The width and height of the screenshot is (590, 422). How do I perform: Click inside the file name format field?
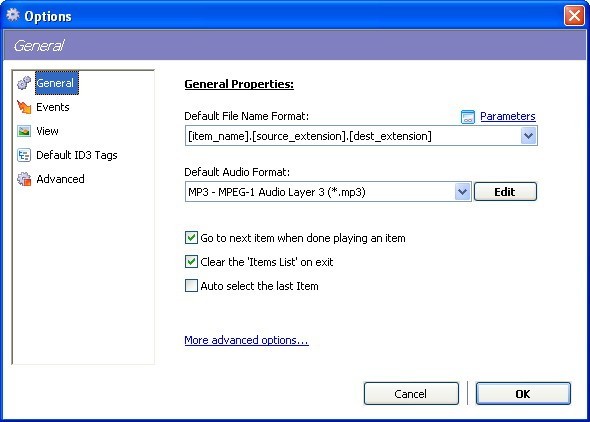(353, 136)
